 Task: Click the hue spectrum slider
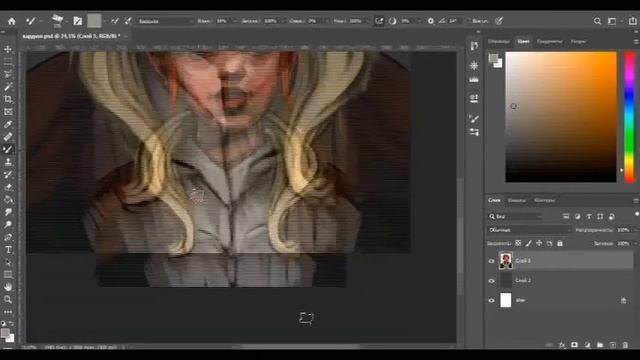click(630, 117)
